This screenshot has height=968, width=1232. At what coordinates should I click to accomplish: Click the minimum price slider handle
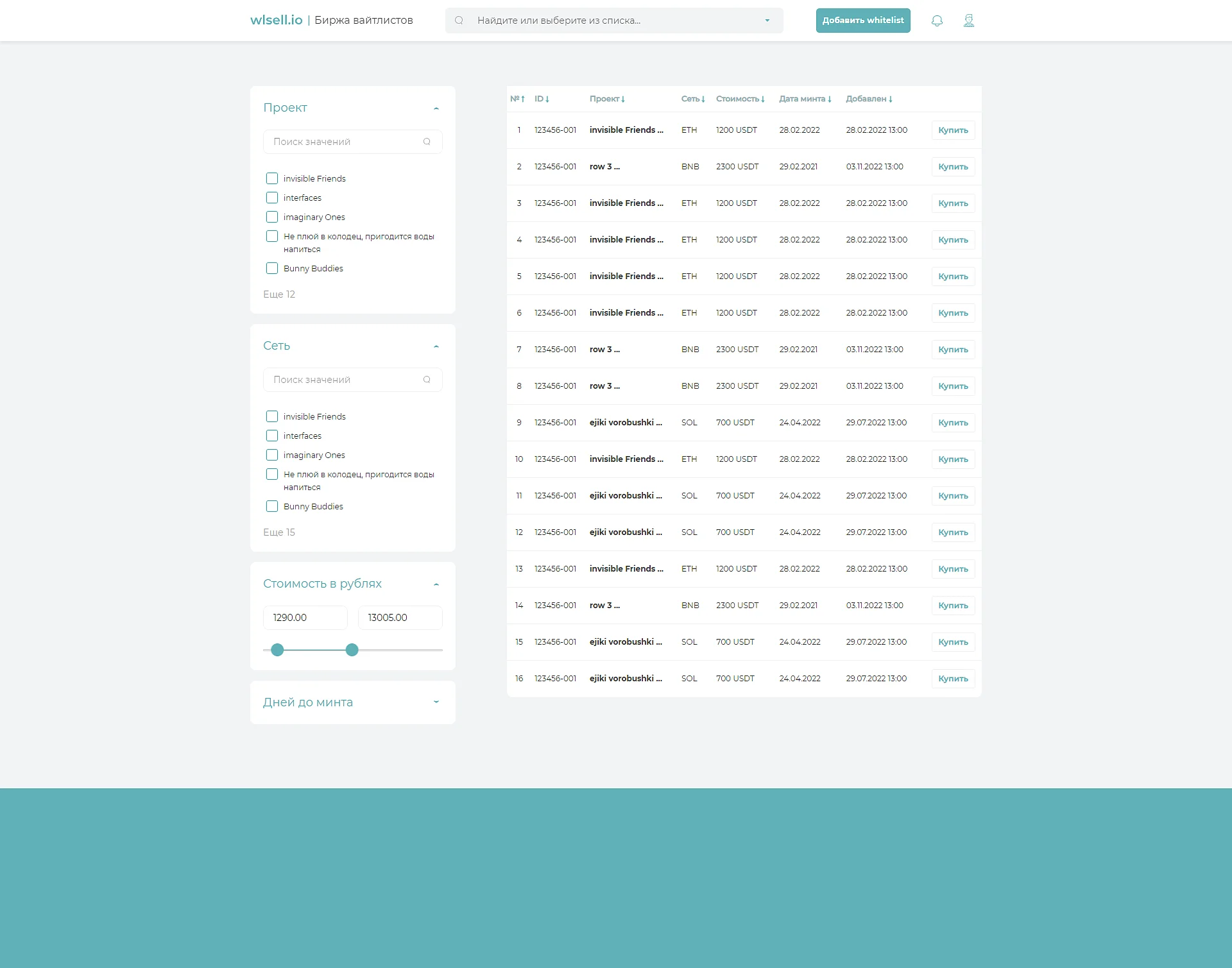pos(277,650)
